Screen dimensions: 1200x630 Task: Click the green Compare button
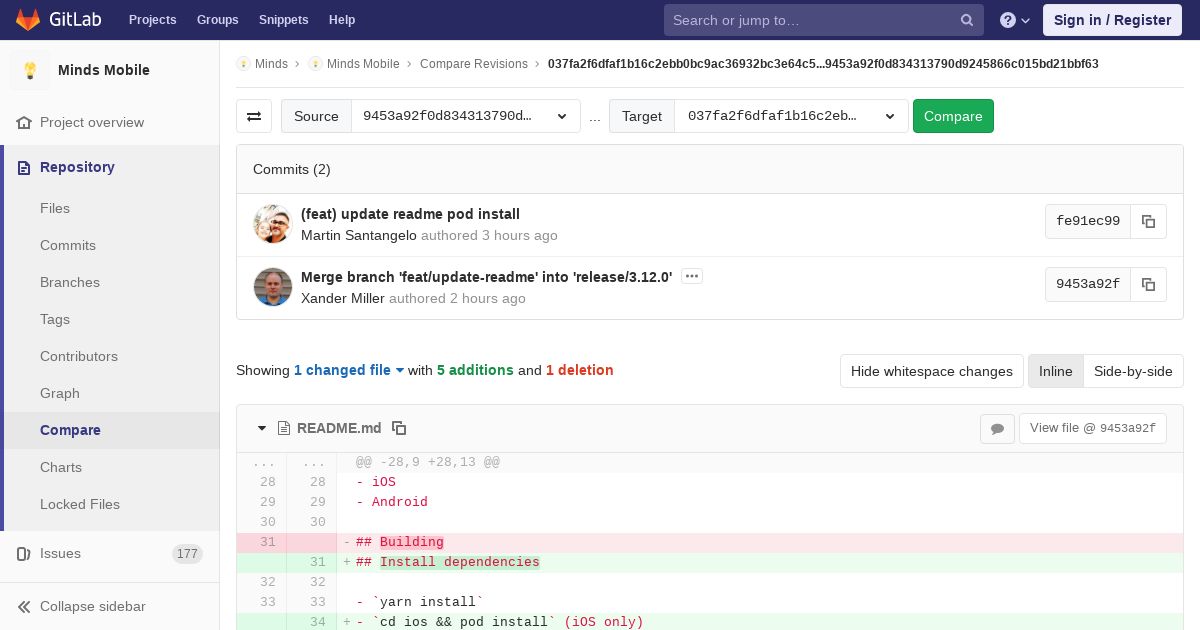[x=953, y=116]
